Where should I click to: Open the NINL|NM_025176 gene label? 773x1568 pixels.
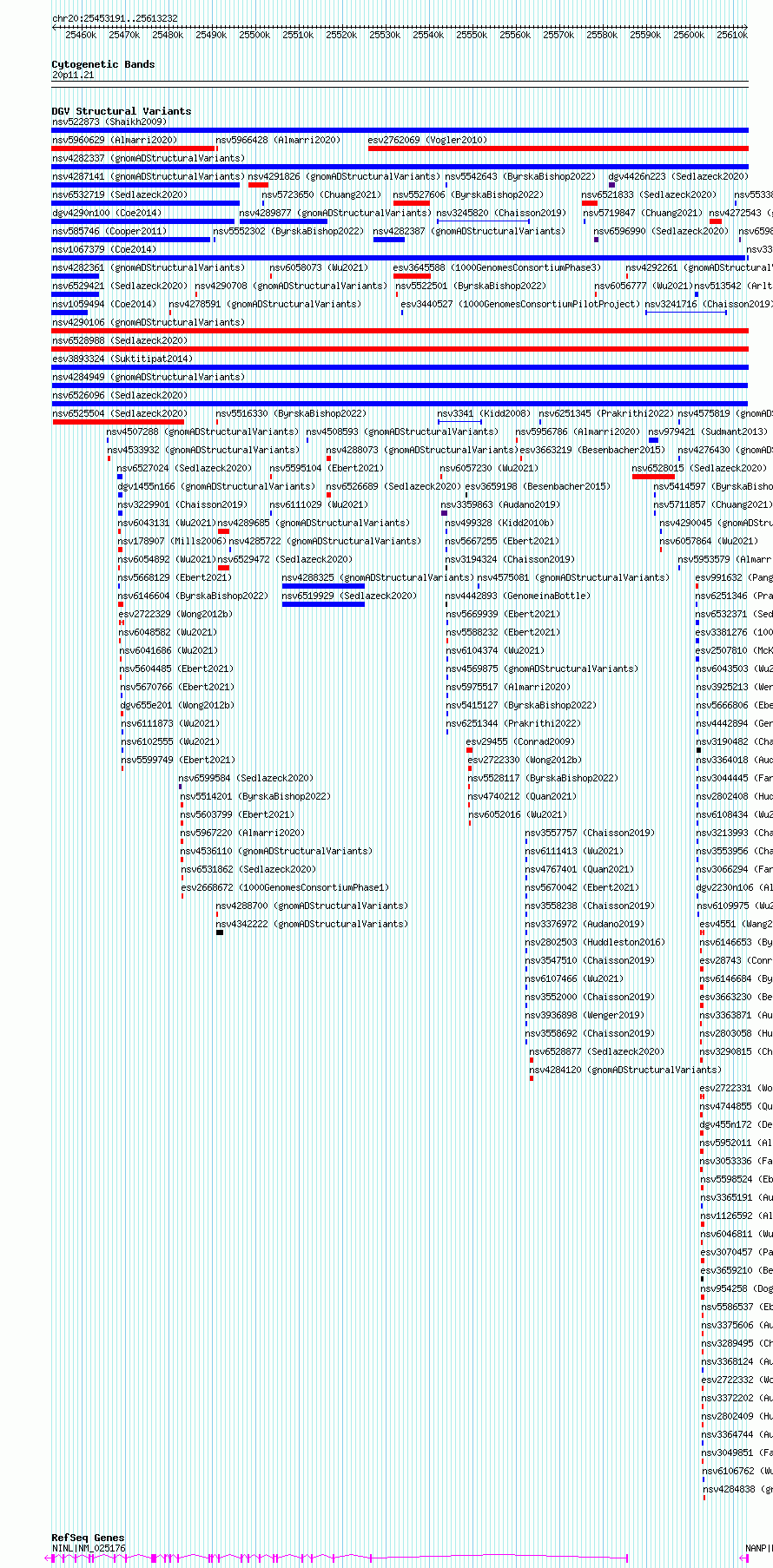pyautogui.click(x=89, y=1548)
